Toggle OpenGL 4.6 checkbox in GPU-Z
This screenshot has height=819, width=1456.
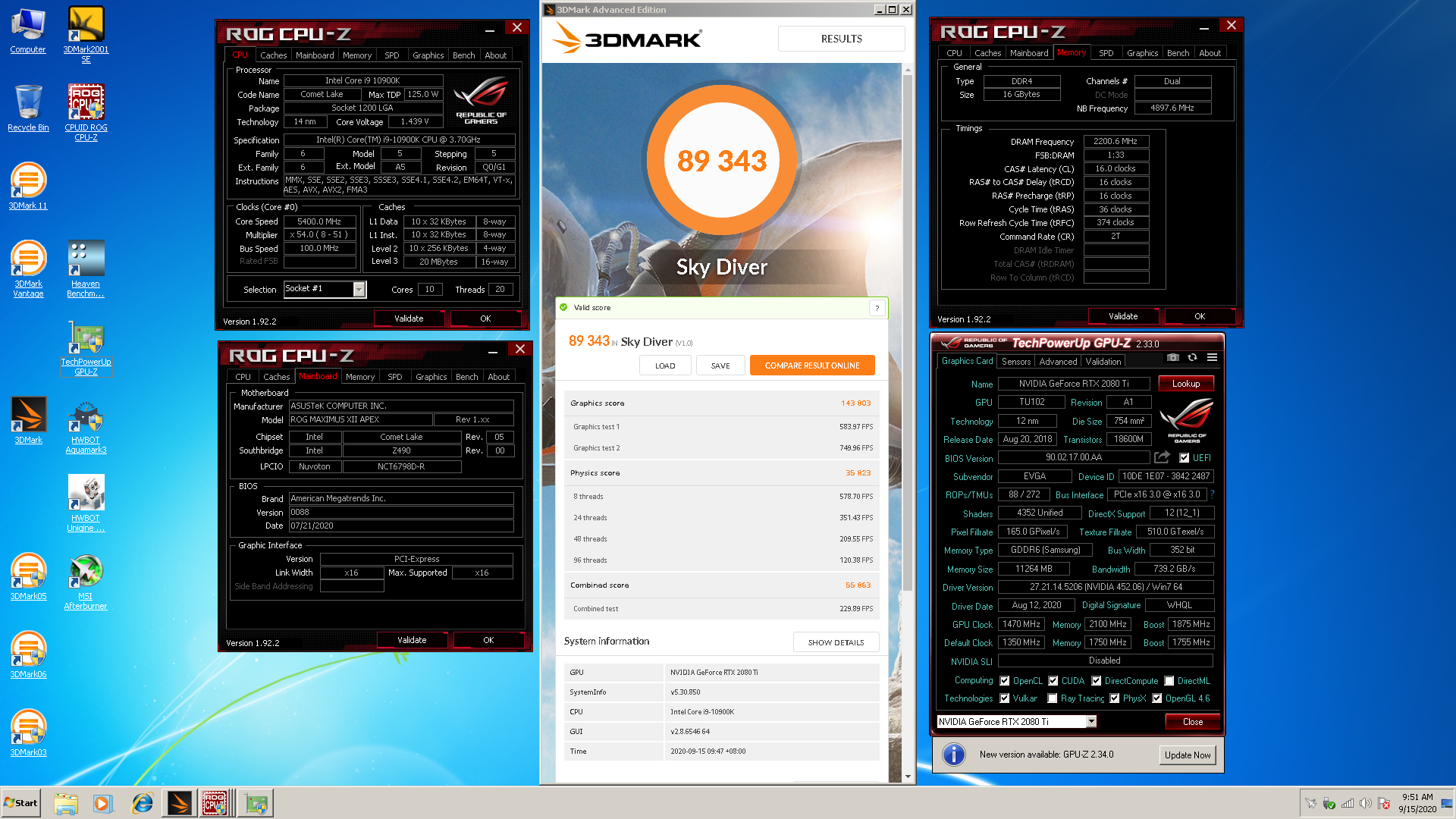pyautogui.click(x=1157, y=698)
